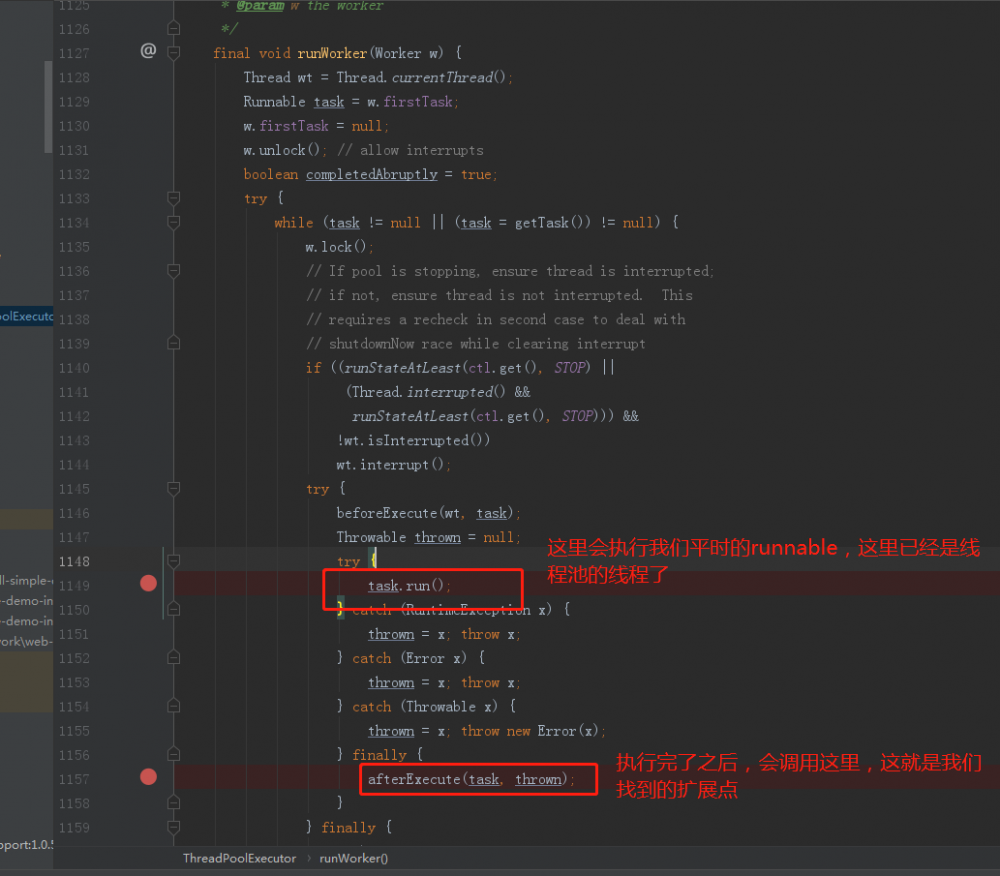Click the STOP constant on line 1140

point(570,368)
